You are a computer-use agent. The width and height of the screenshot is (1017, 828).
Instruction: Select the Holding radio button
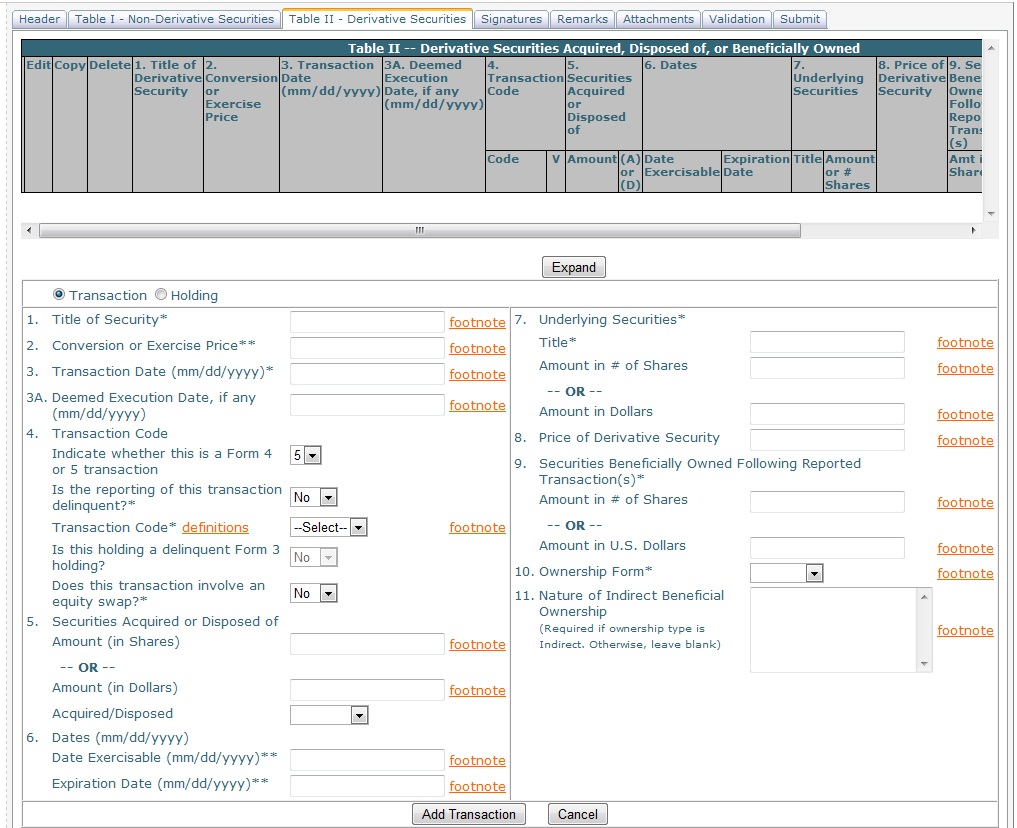tap(161, 295)
